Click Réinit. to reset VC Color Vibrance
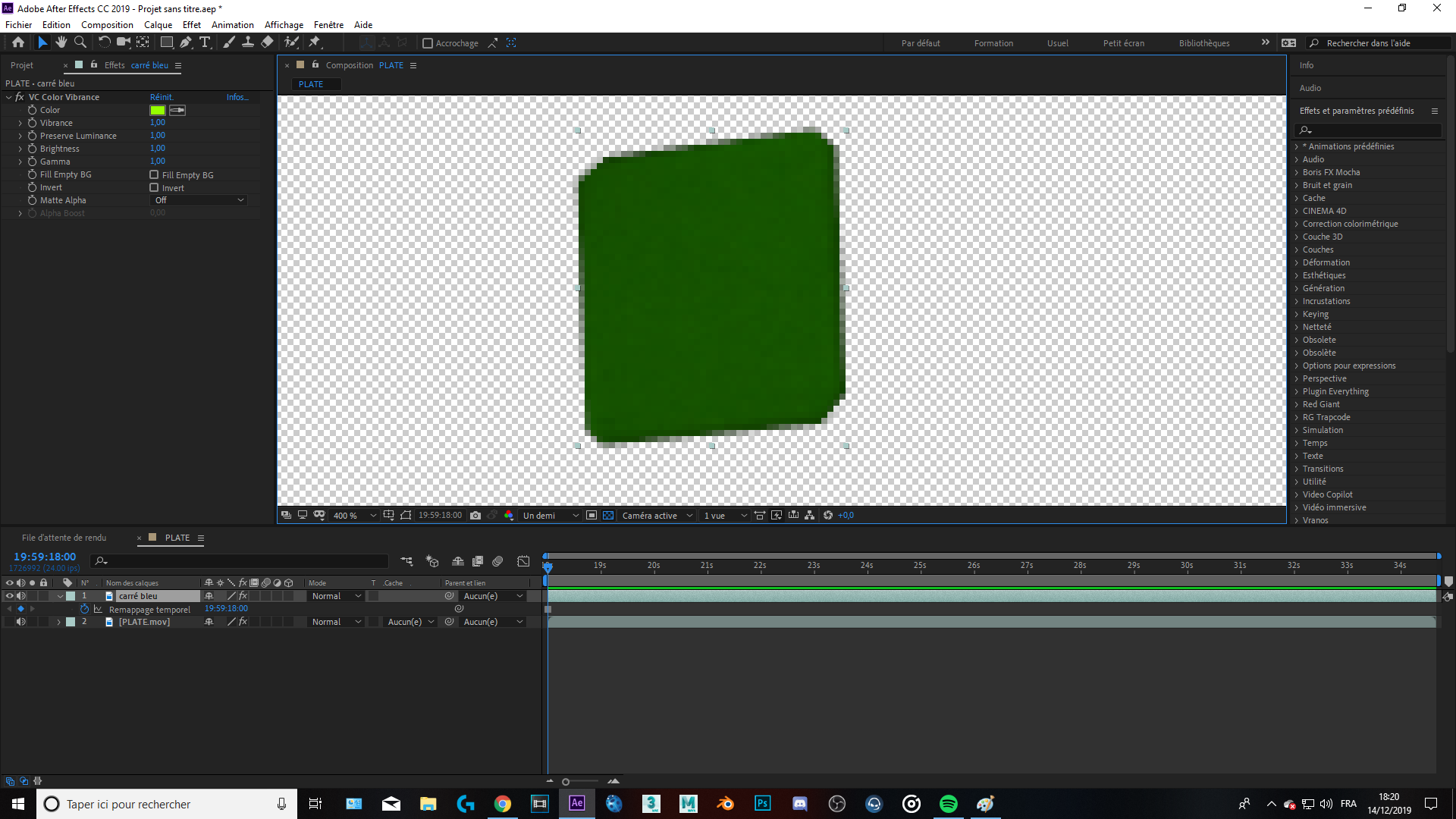The width and height of the screenshot is (1456, 819). (161, 97)
